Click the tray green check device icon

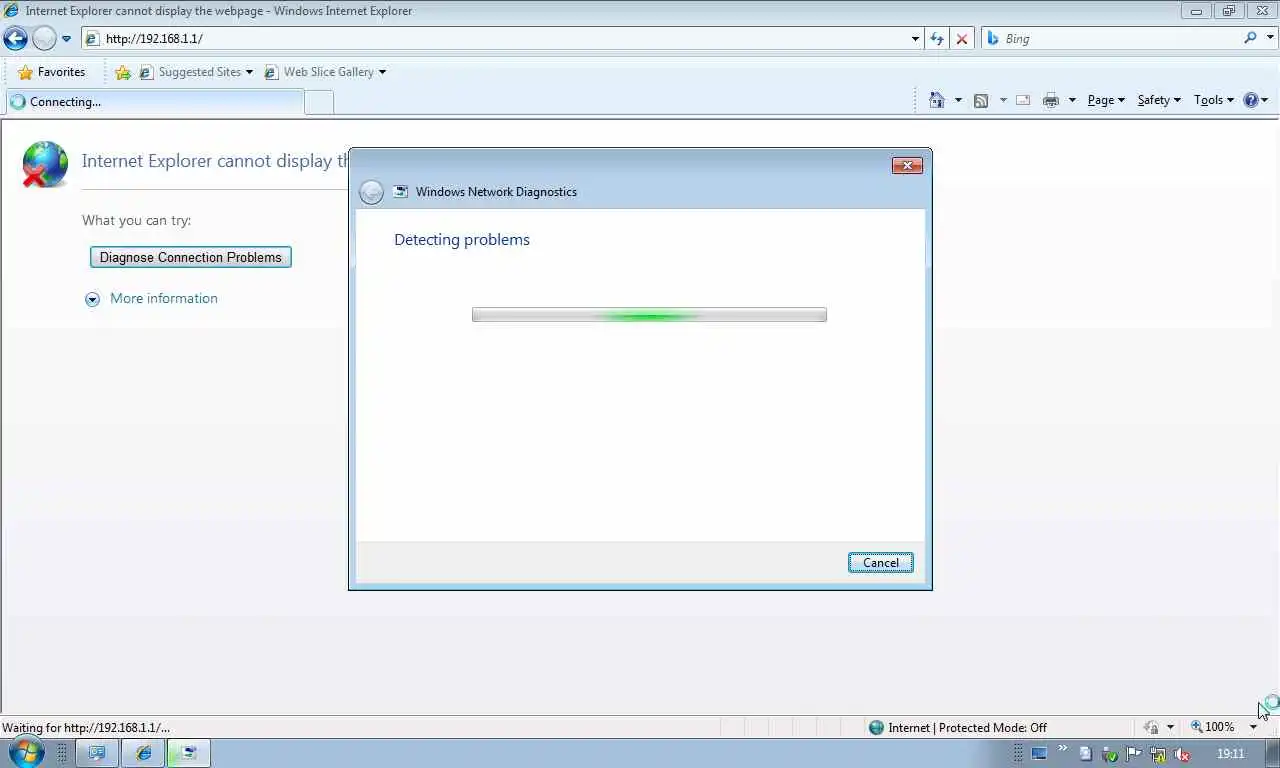[1109, 754]
